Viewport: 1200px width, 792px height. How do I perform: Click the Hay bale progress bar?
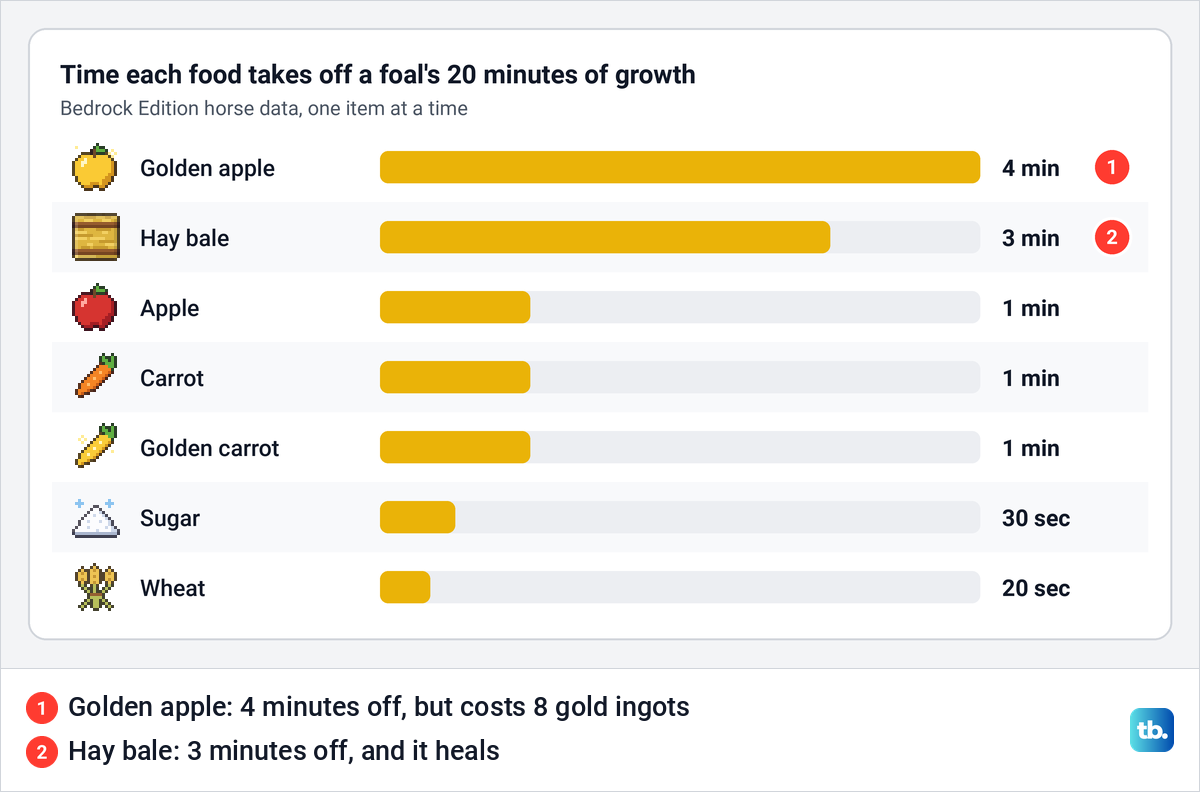point(680,238)
